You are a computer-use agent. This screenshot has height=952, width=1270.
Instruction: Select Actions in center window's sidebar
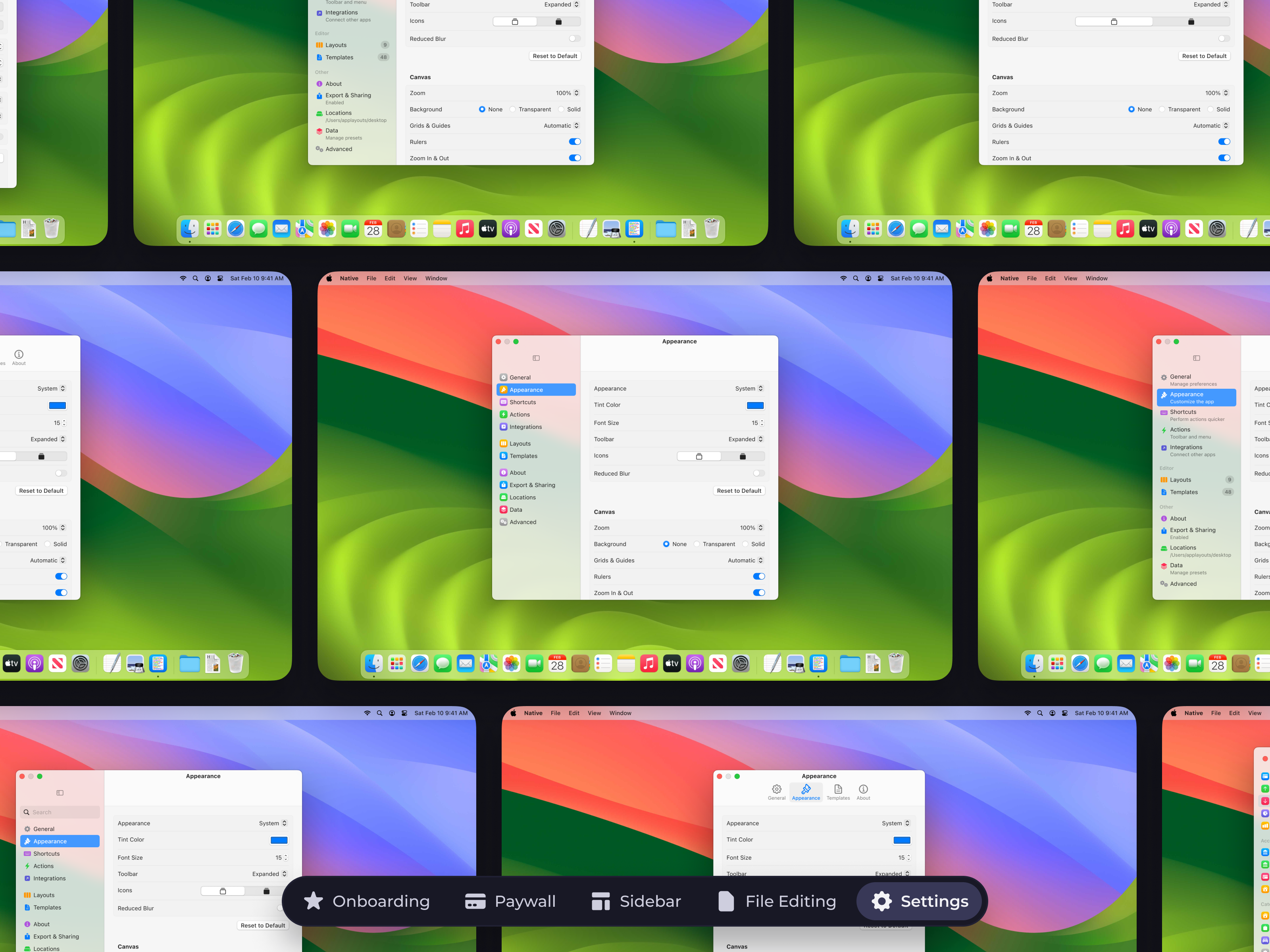coord(536,414)
